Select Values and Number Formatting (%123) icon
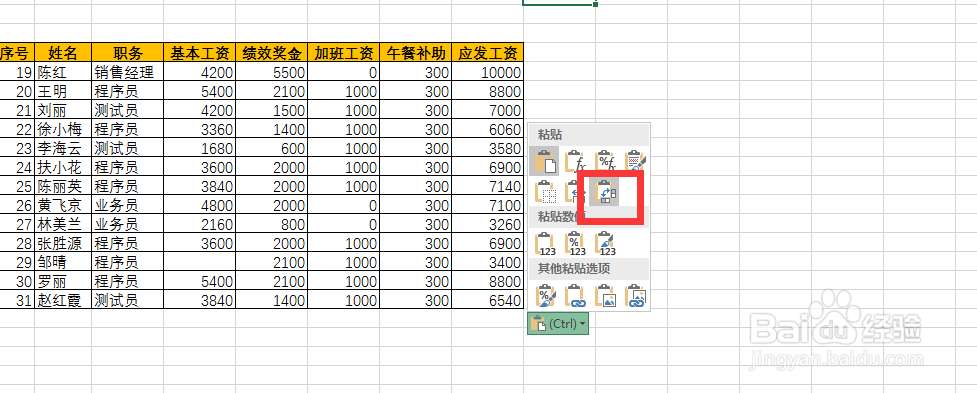977x393 pixels. point(575,244)
